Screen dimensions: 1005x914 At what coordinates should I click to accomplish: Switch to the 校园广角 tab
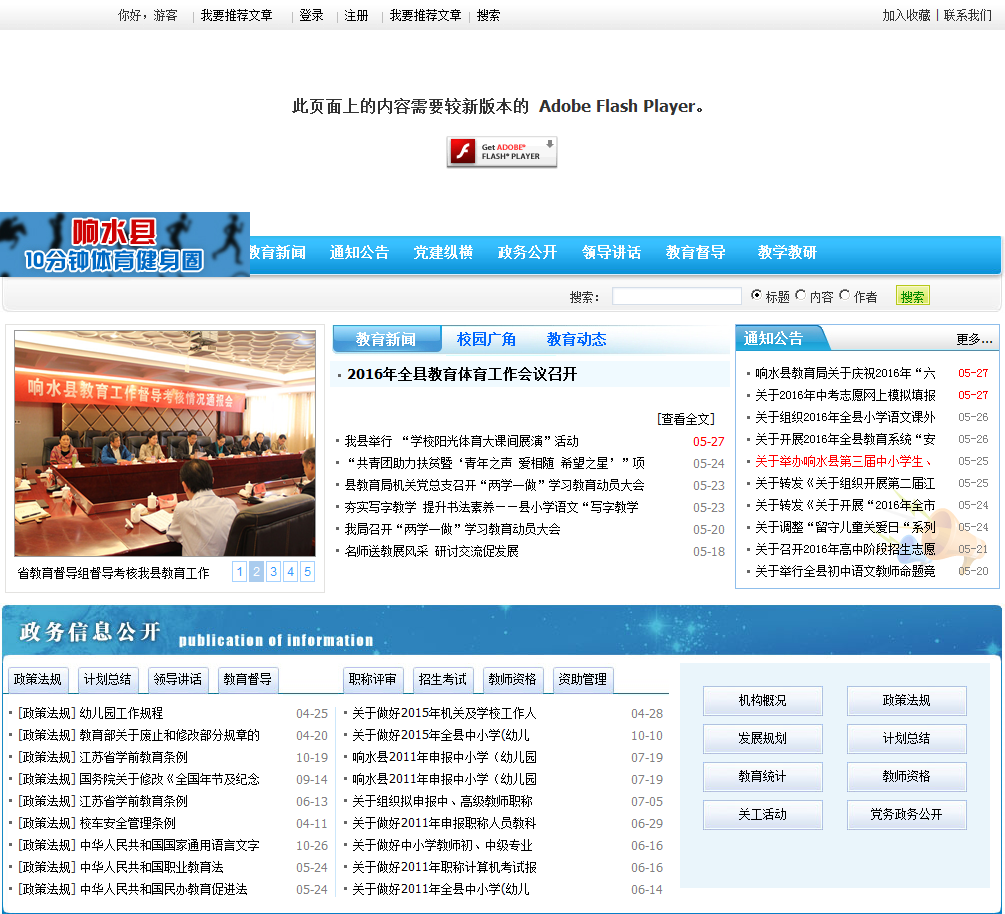click(x=486, y=339)
